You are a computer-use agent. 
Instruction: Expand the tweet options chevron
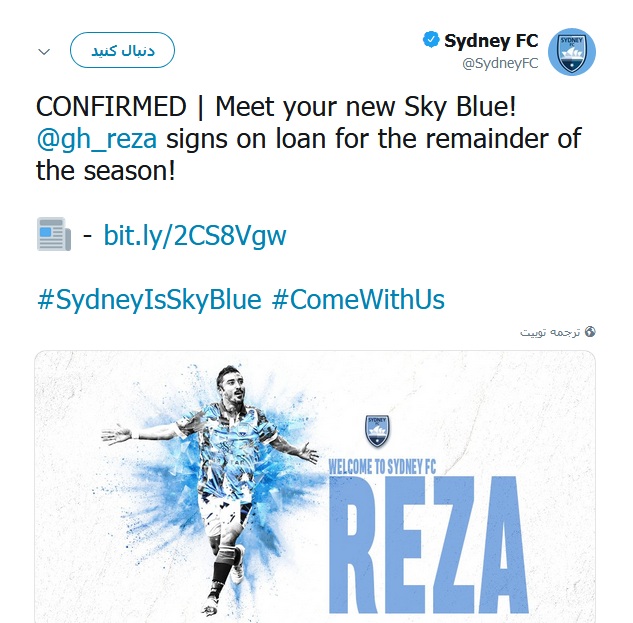44,52
